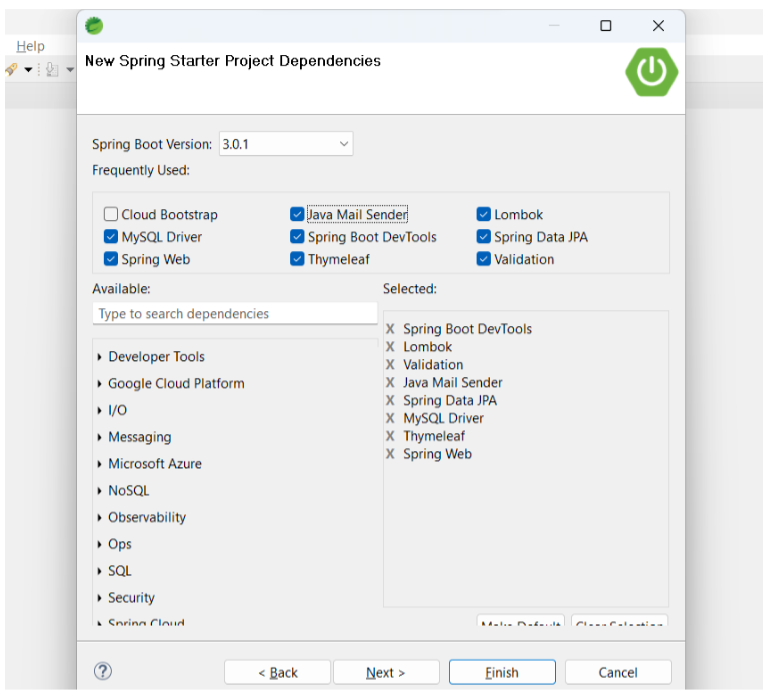771x695 pixels.
Task: Uncheck the Spring Boot DevTools checkbox
Action: click(297, 237)
